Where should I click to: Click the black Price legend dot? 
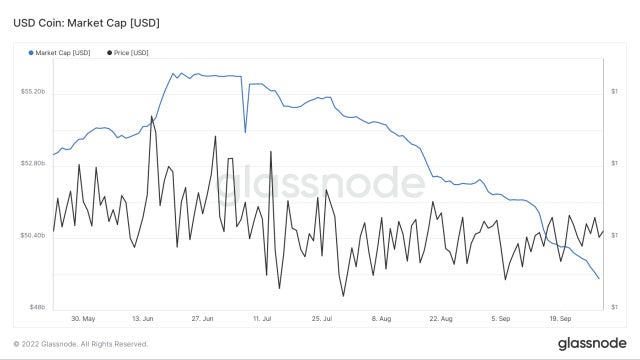[x=109, y=53]
